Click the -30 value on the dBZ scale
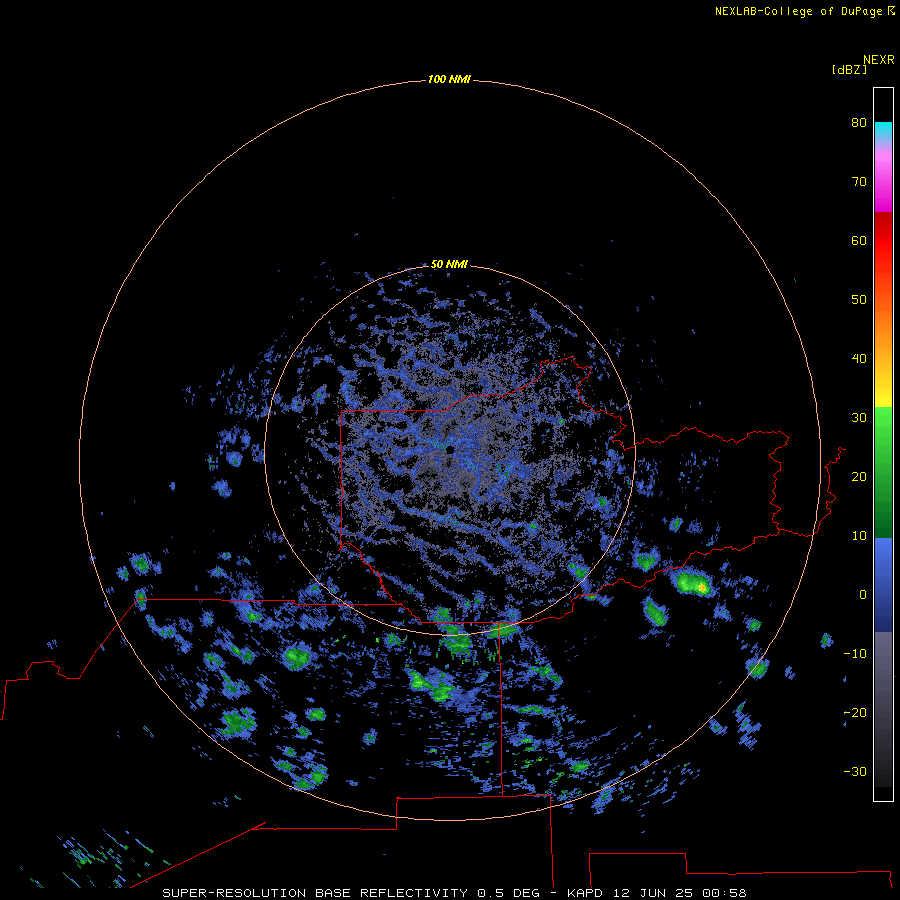The height and width of the screenshot is (900, 900). point(855,771)
